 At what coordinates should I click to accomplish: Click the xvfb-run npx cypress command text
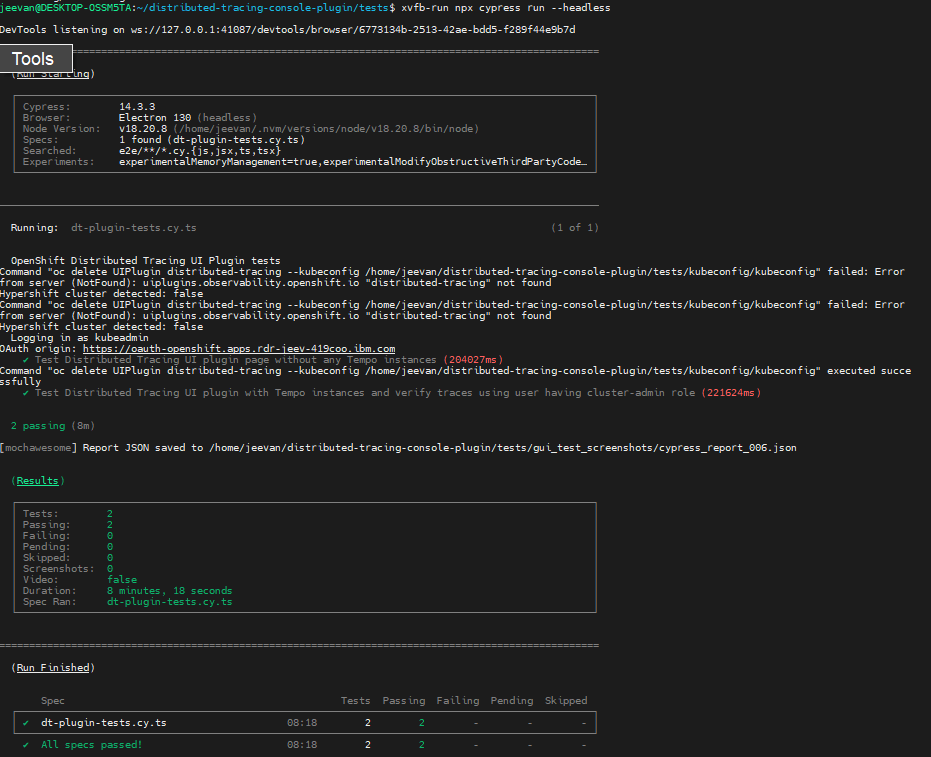point(506,8)
